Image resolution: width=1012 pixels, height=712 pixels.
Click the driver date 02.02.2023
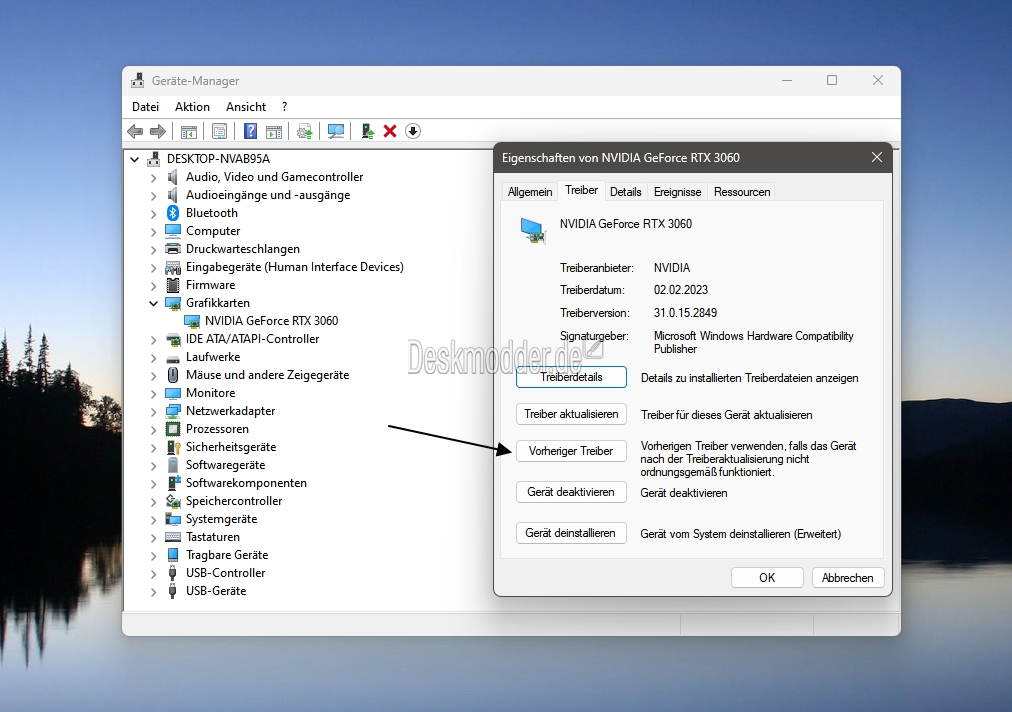(681, 290)
